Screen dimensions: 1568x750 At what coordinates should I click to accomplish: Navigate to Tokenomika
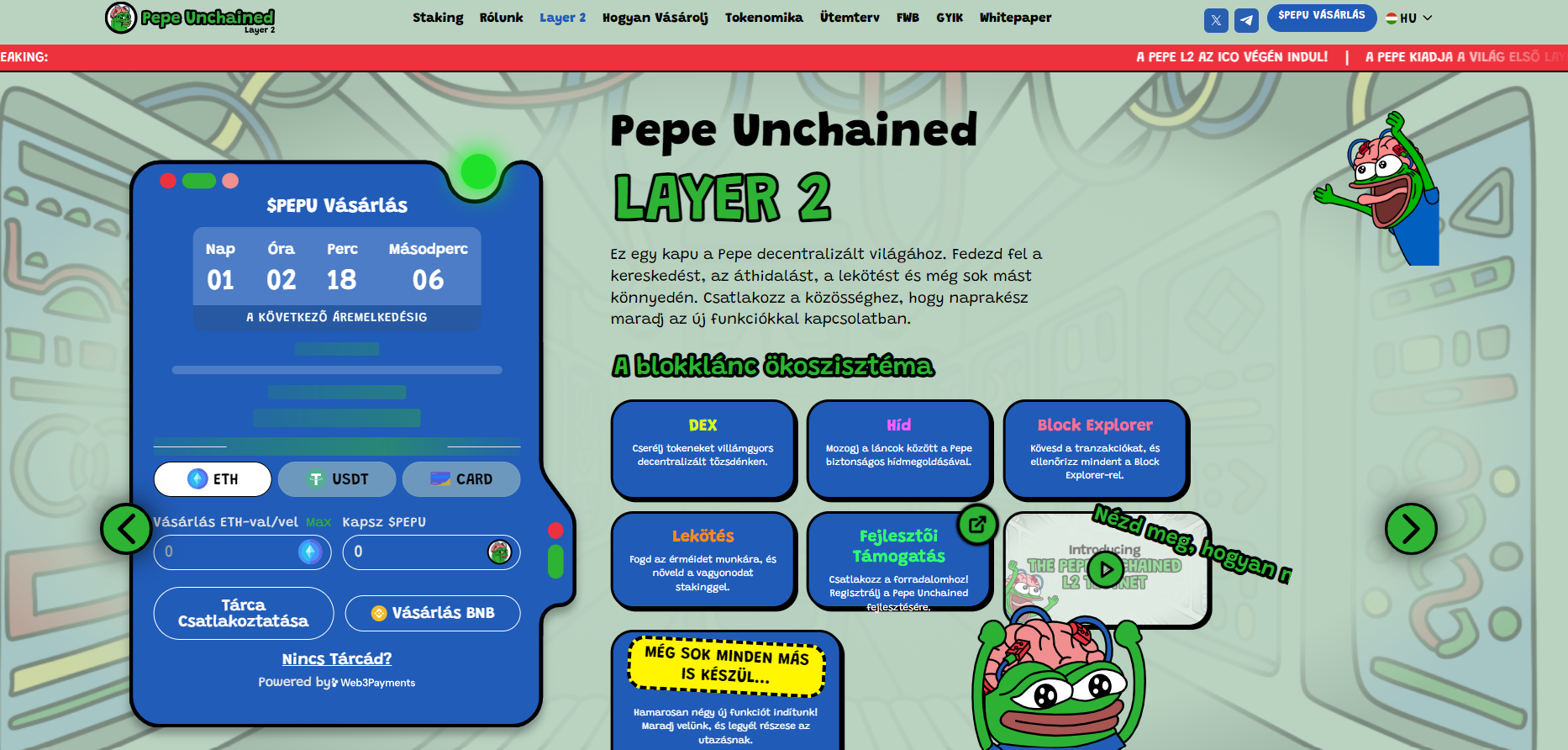click(764, 18)
